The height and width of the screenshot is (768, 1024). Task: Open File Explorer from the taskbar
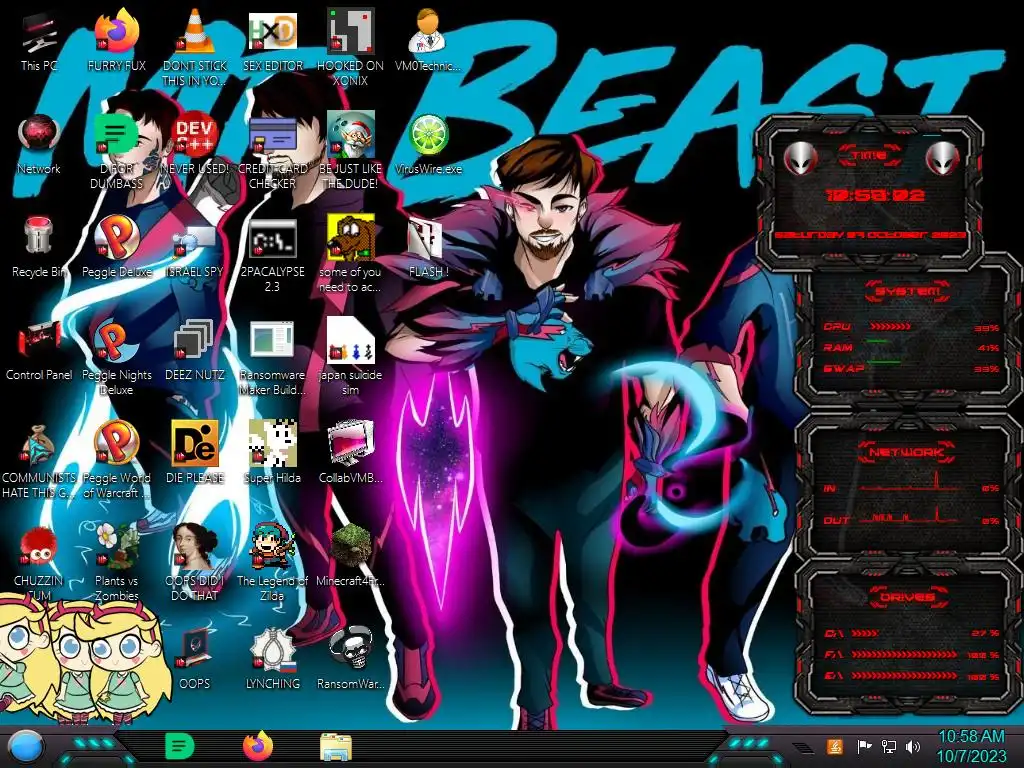point(336,747)
